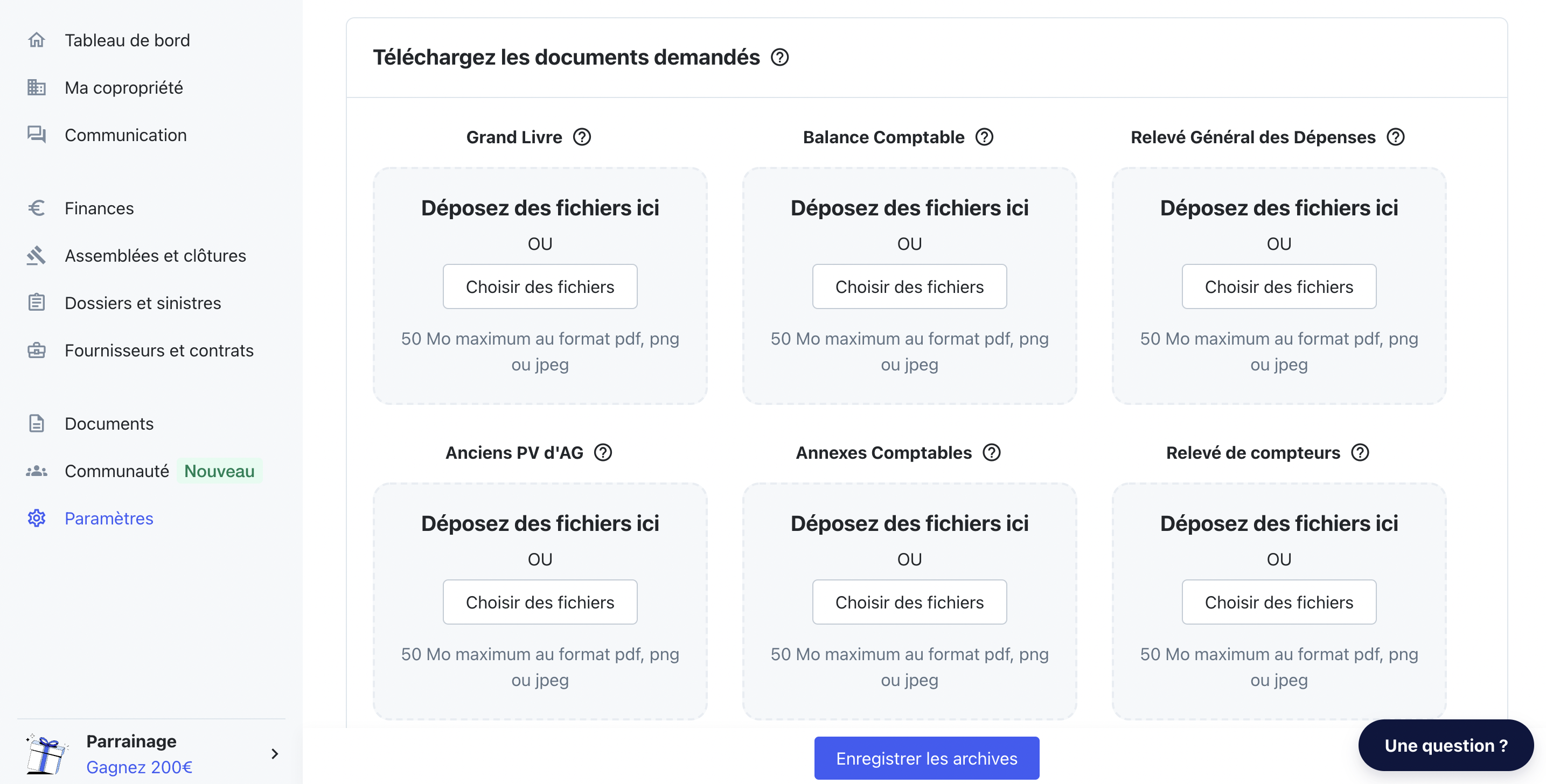Click the Balance Comptable heading text
Viewport: 1546px width, 784px height.
click(883, 137)
